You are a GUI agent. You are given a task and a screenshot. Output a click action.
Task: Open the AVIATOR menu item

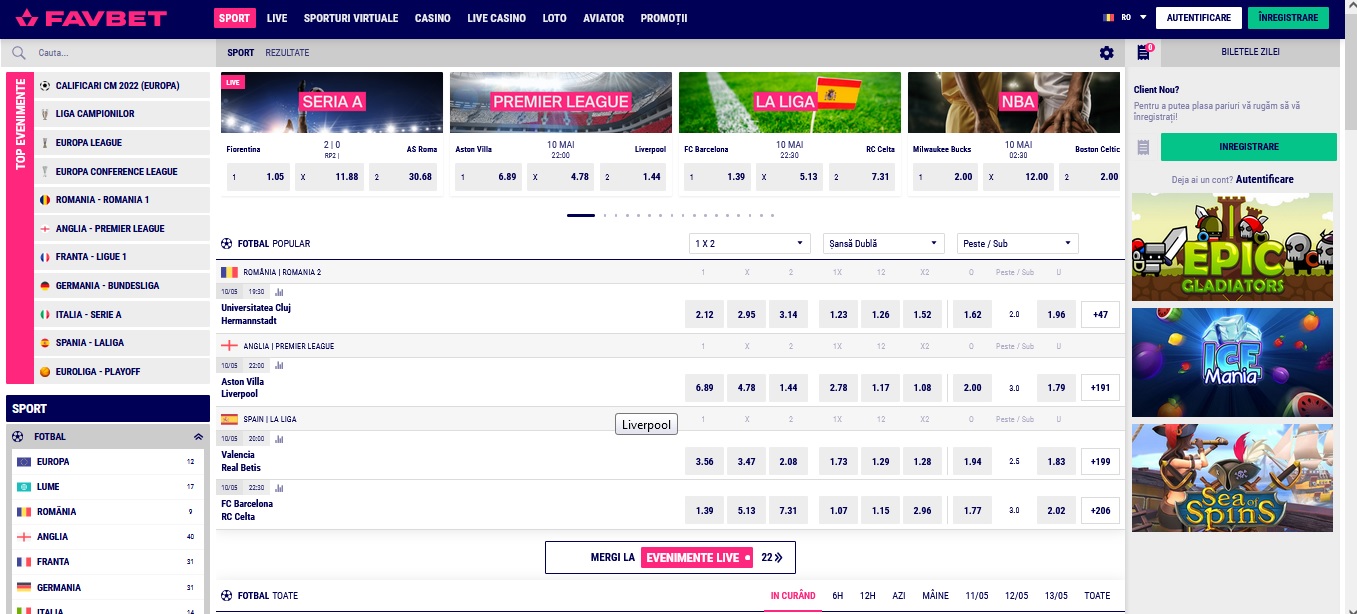603,18
